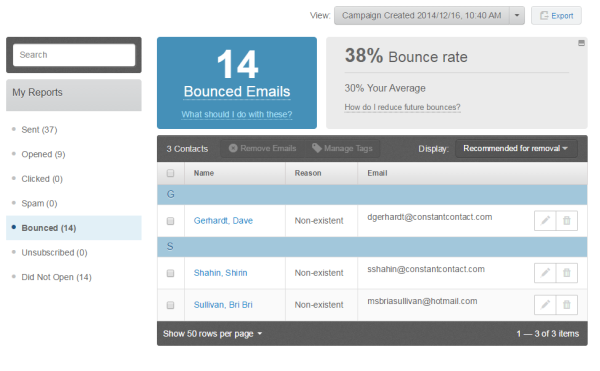The image size is (600, 371).
Task: Tick the select-all checkbox in the table header
Action: click(x=170, y=173)
